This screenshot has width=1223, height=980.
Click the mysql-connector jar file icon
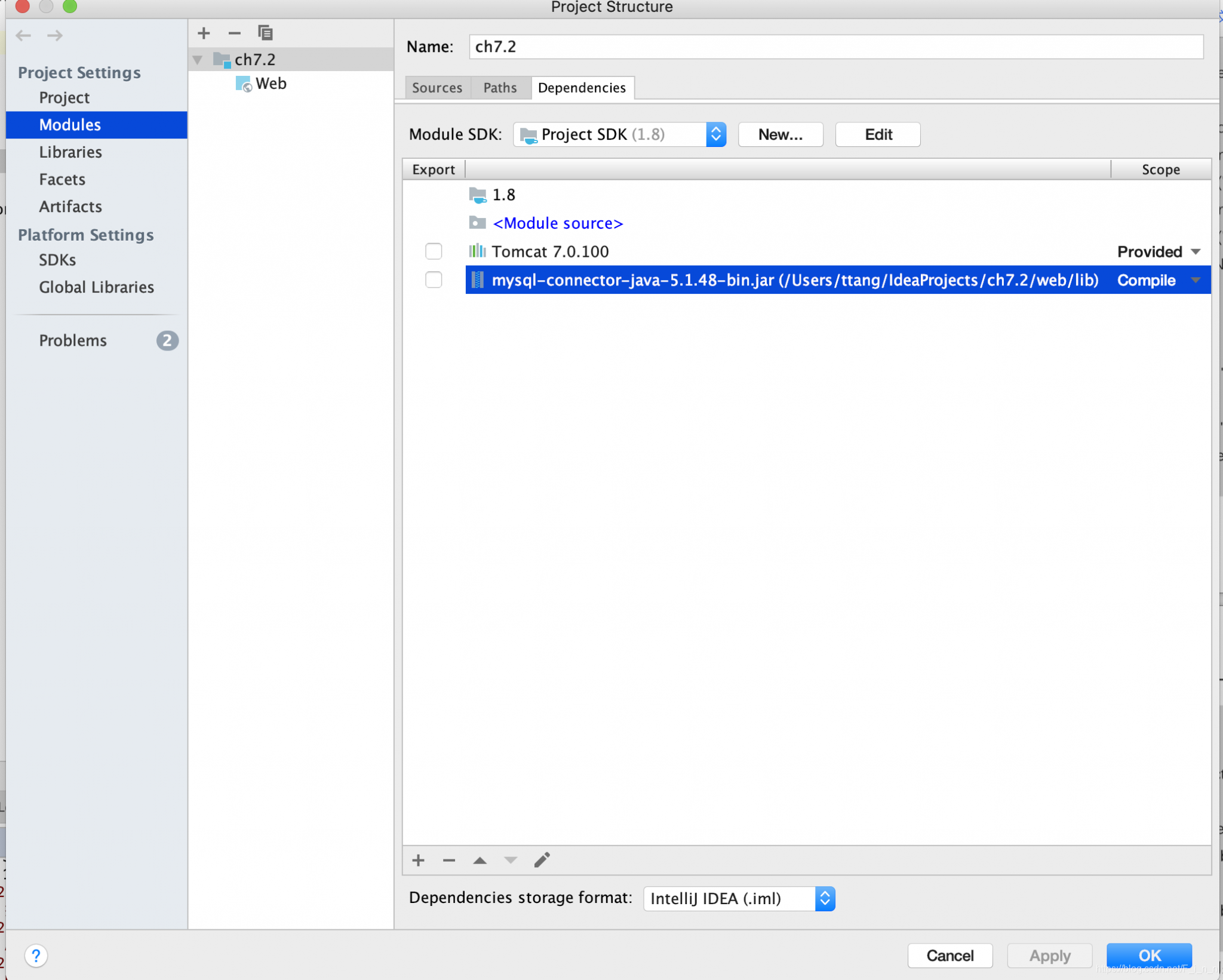(x=475, y=279)
